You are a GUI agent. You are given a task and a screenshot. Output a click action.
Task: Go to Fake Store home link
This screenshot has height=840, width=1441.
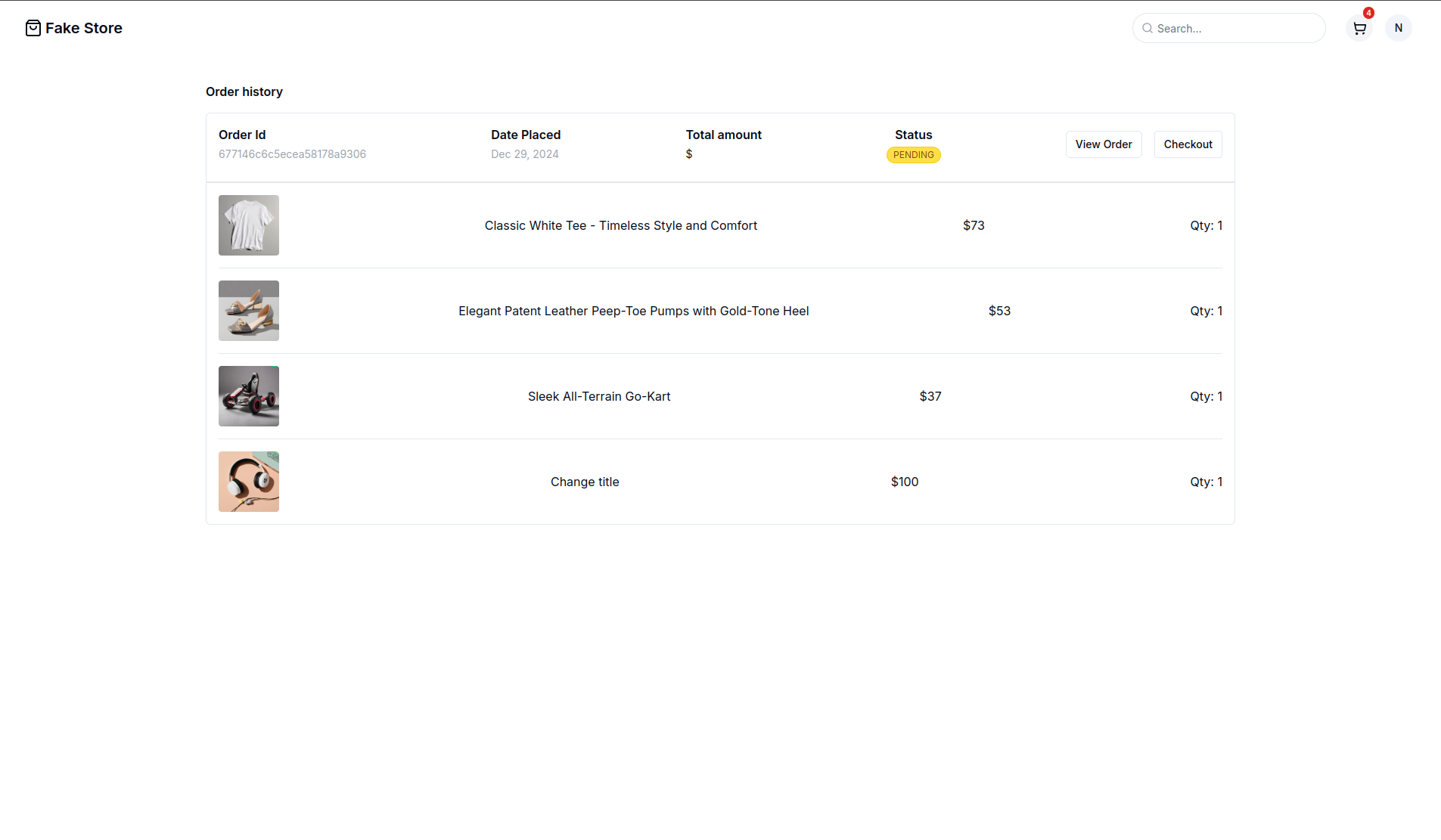coord(83,29)
